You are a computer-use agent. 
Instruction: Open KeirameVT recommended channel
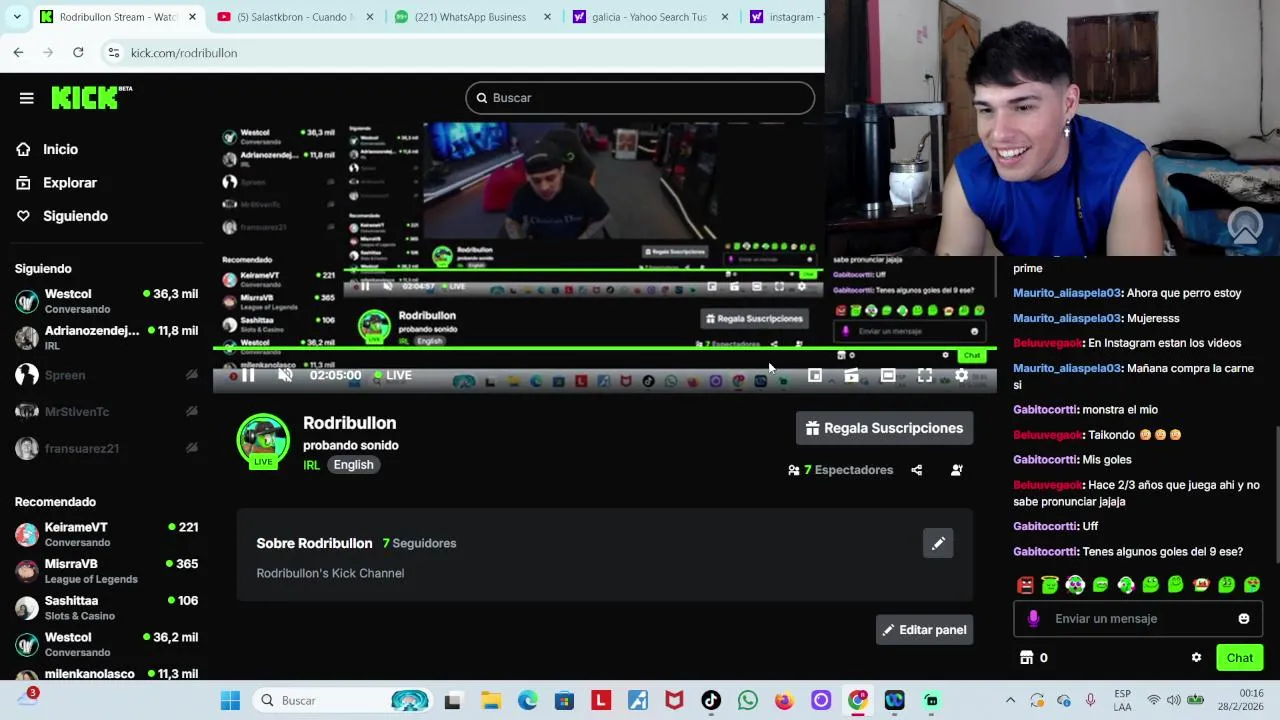pos(106,534)
